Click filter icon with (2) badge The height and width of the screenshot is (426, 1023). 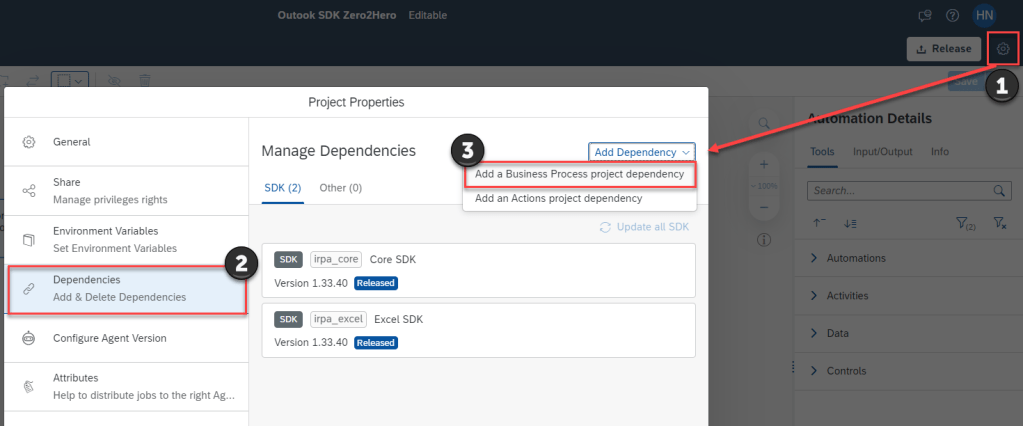click(x=965, y=224)
